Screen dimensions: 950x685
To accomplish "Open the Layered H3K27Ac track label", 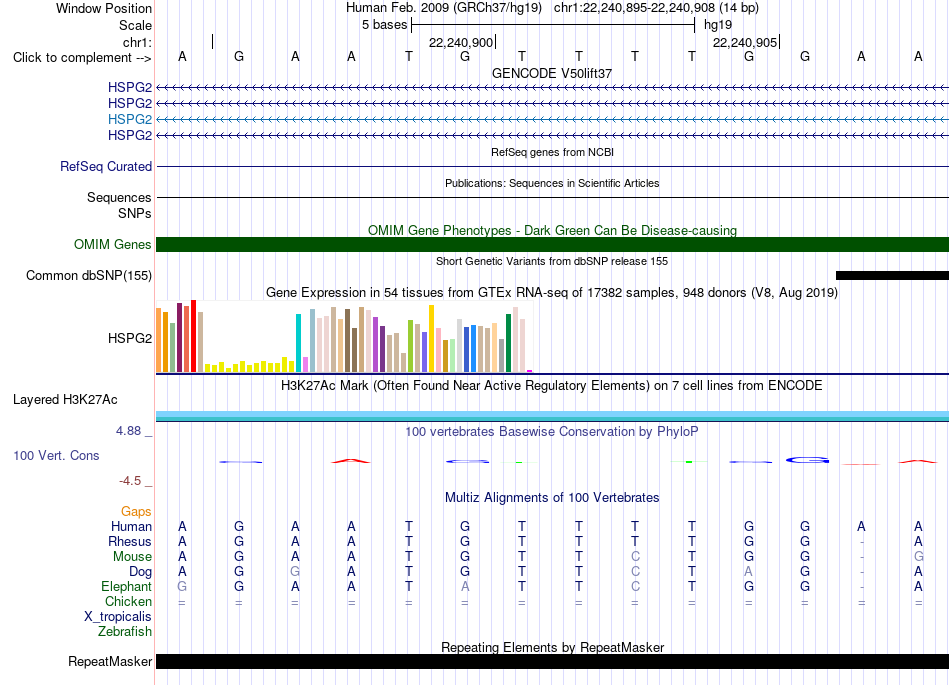I will click(x=65, y=400).
